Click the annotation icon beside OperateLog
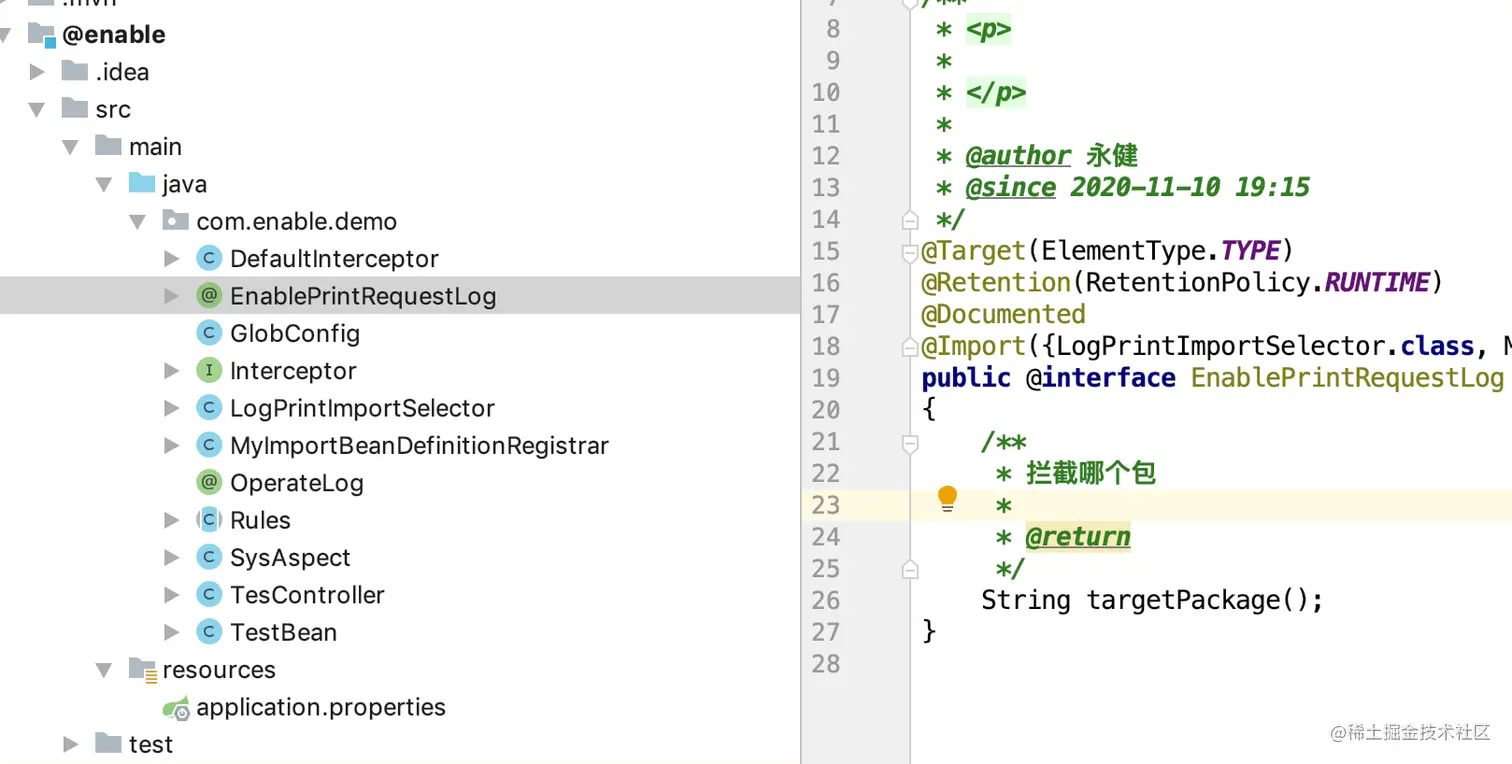Image resolution: width=1512 pixels, height=764 pixels. 208,483
